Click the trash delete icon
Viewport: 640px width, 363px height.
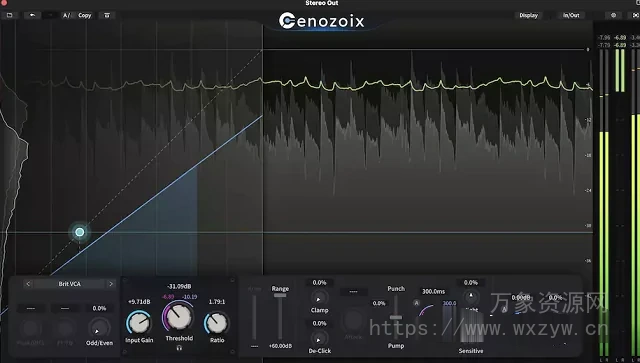click(x=107, y=16)
